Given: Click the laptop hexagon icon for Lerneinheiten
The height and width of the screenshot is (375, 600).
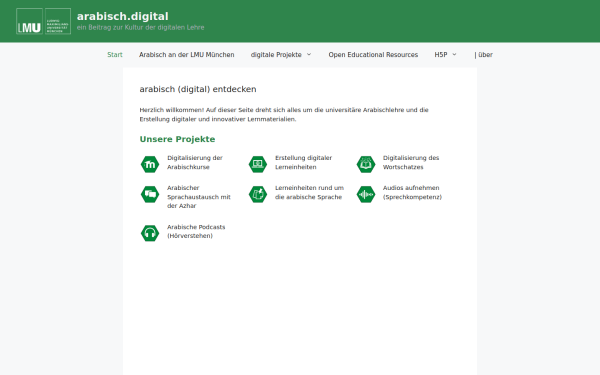Looking at the screenshot, I should [258, 165].
